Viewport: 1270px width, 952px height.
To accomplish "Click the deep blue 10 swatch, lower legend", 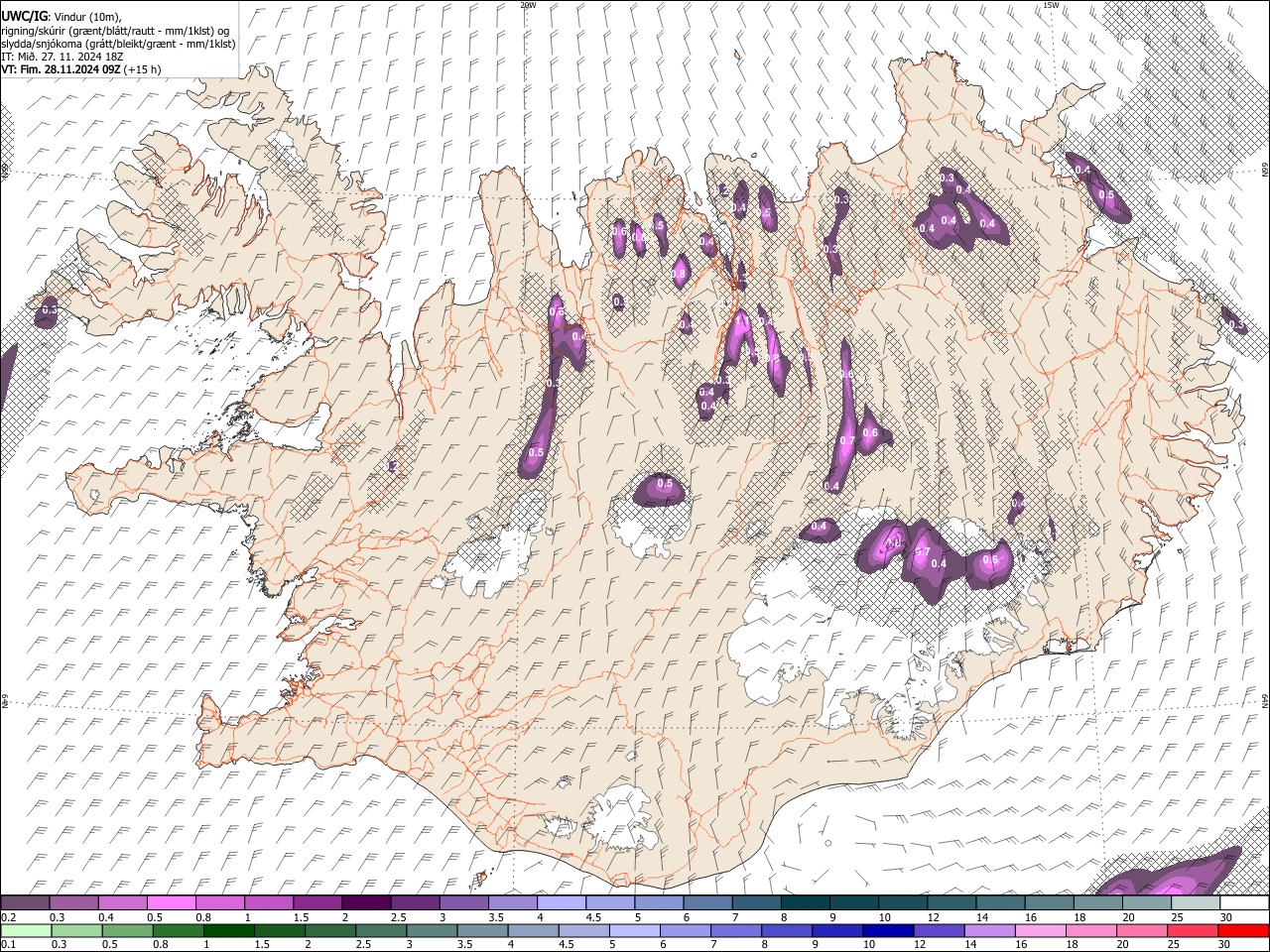I will pos(888,931).
